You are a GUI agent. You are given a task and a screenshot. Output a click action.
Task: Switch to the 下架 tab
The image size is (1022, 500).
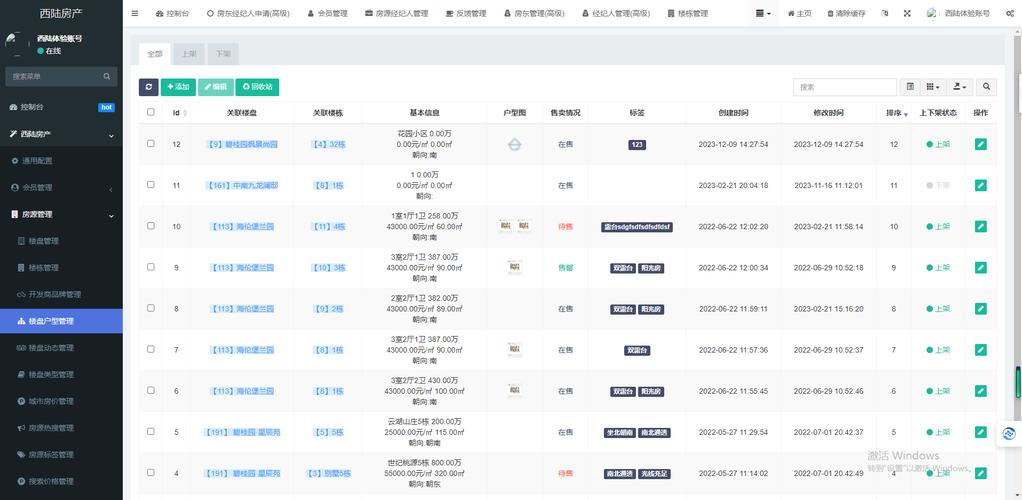223,54
